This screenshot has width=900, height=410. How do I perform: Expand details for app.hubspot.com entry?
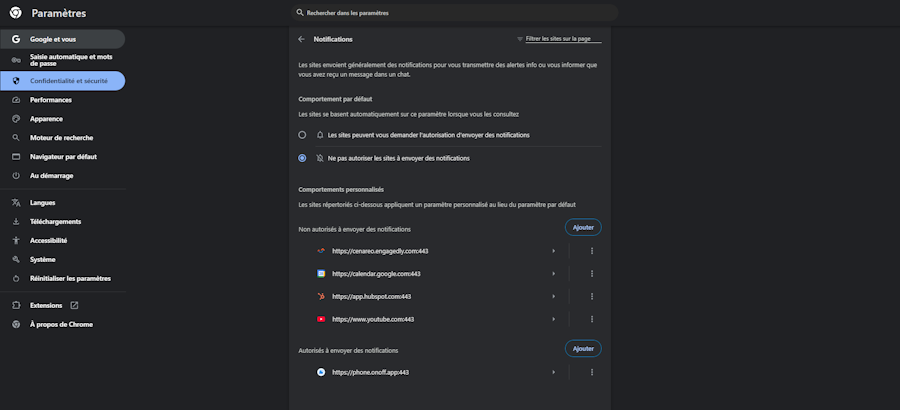(x=553, y=296)
